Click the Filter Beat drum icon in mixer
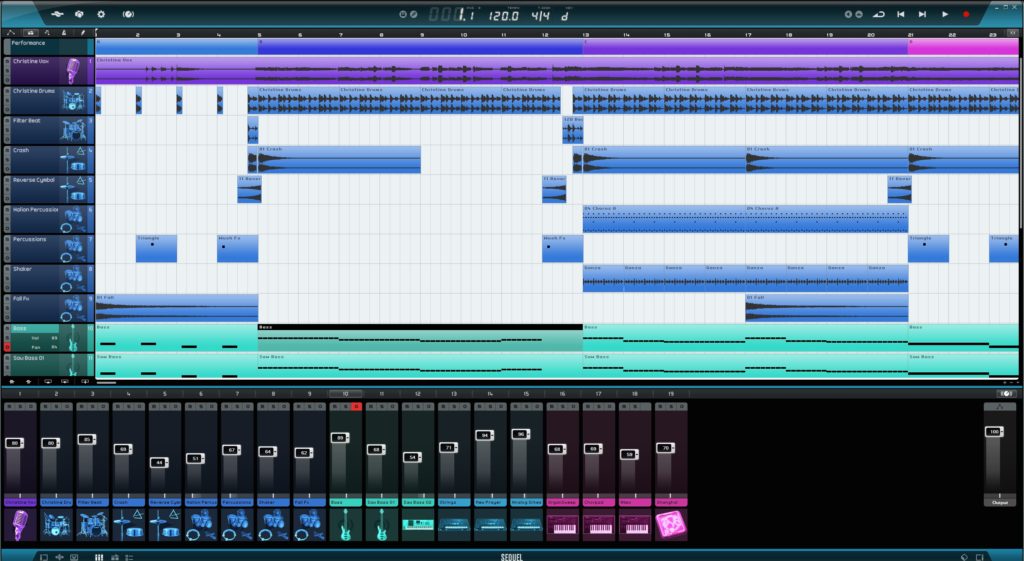The height and width of the screenshot is (561, 1024). (x=92, y=524)
